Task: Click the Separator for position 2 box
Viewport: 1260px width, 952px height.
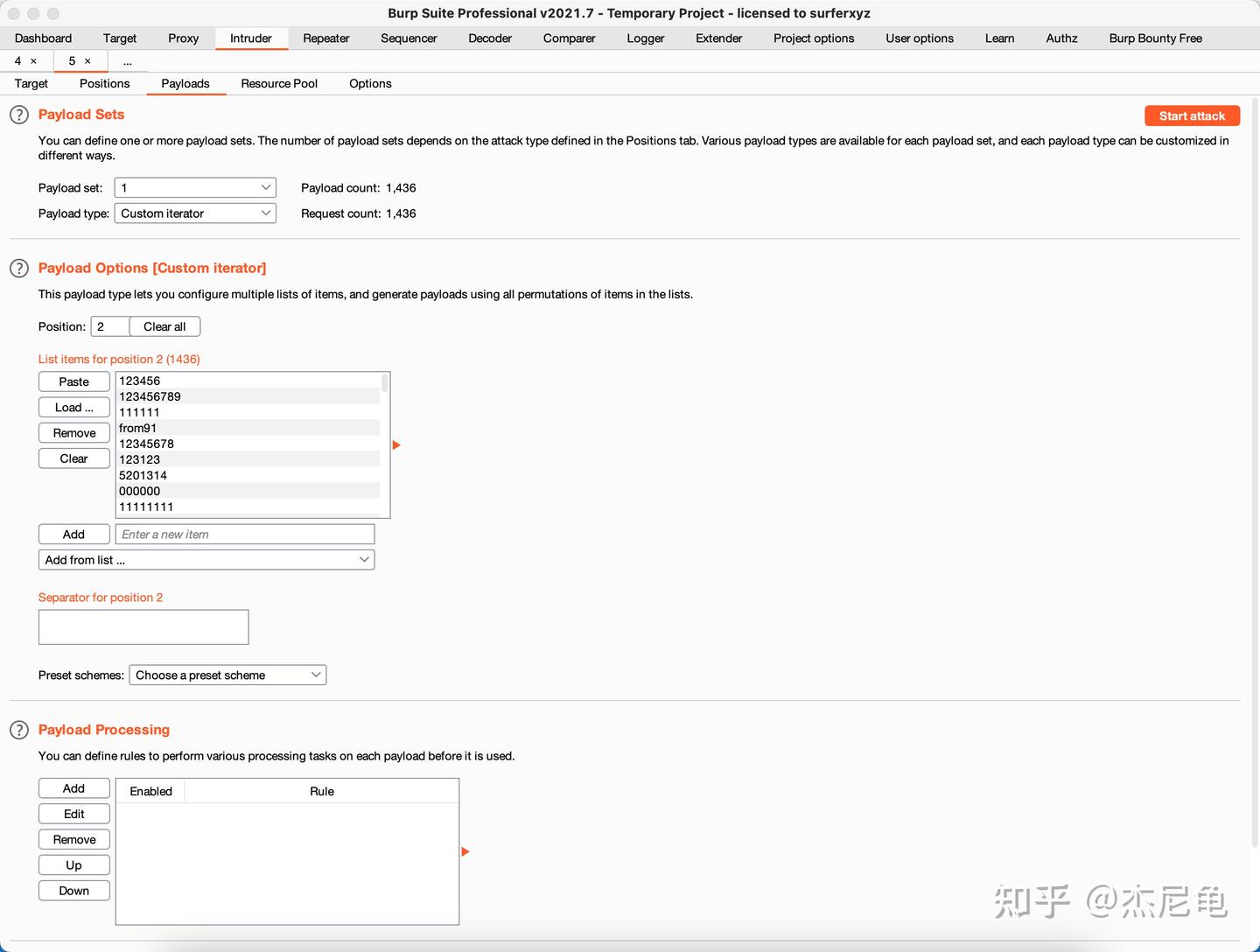Action: point(143,627)
